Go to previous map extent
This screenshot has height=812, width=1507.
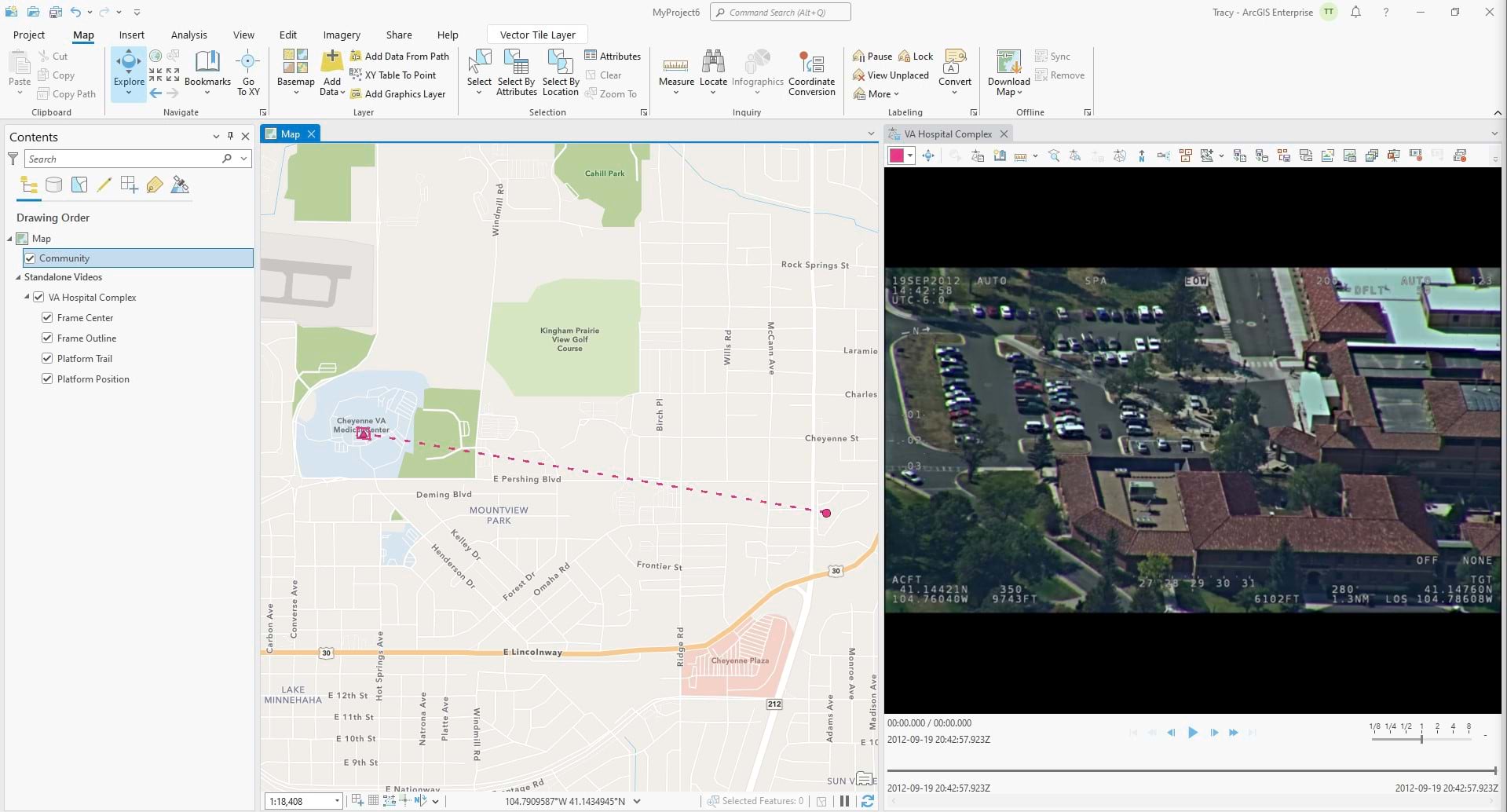click(155, 93)
